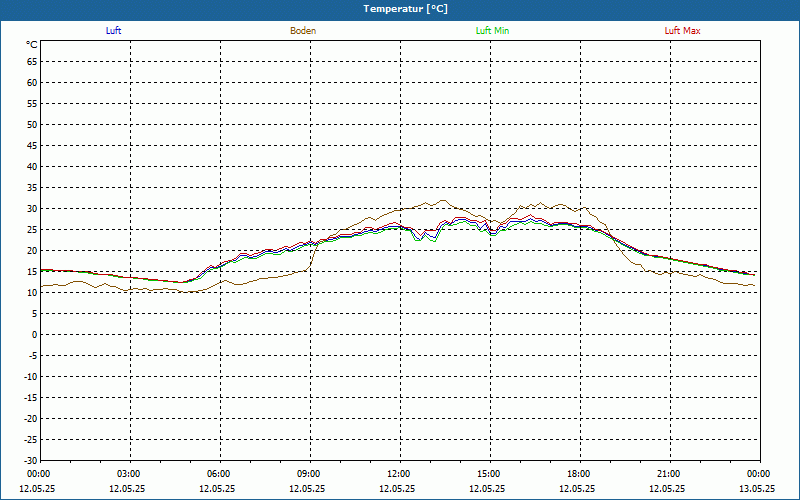This screenshot has width=800, height=500.
Task: Click the °C unit label on axis
Action: point(32,45)
